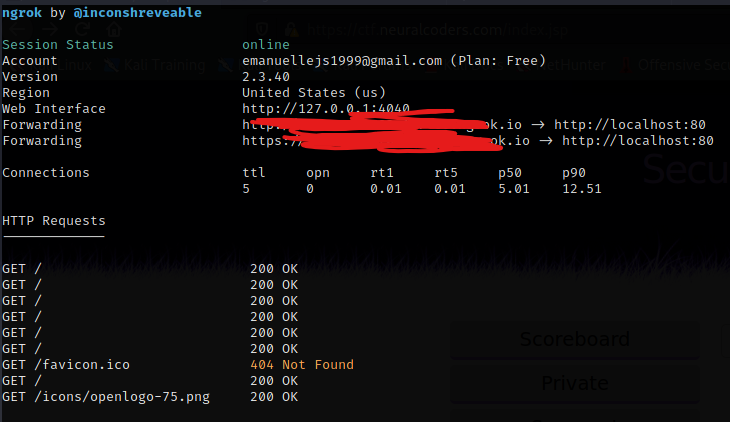
Task: Click the HTTP Requests heading
Action: 54,221
